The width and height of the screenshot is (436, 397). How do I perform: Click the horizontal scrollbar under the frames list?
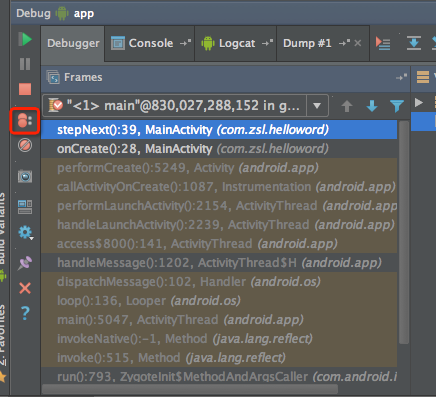[190, 389]
